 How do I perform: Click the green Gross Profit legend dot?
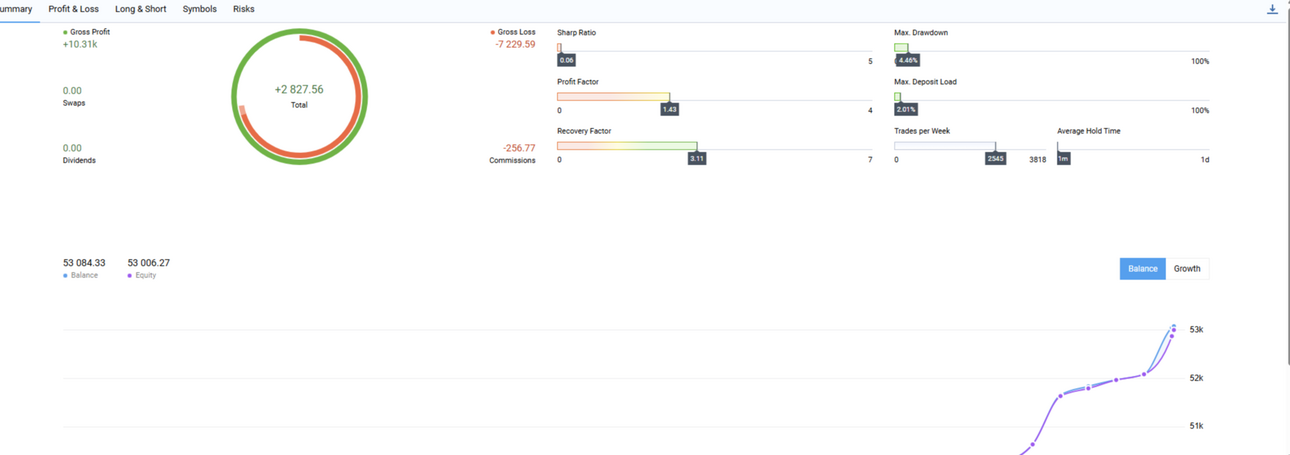point(65,33)
